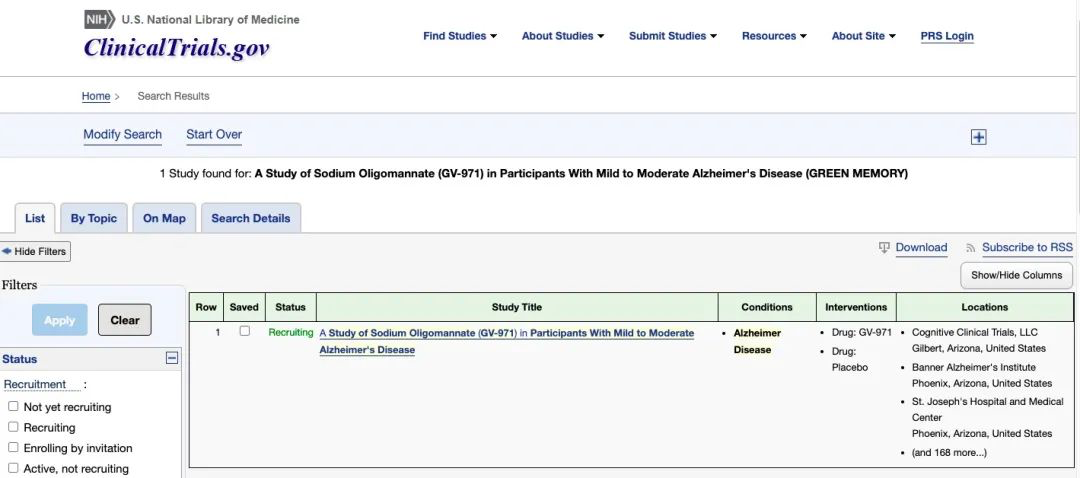This screenshot has width=1080, height=478.
Task: Open ClinicalTrials.gov site logo
Action: 176,48
